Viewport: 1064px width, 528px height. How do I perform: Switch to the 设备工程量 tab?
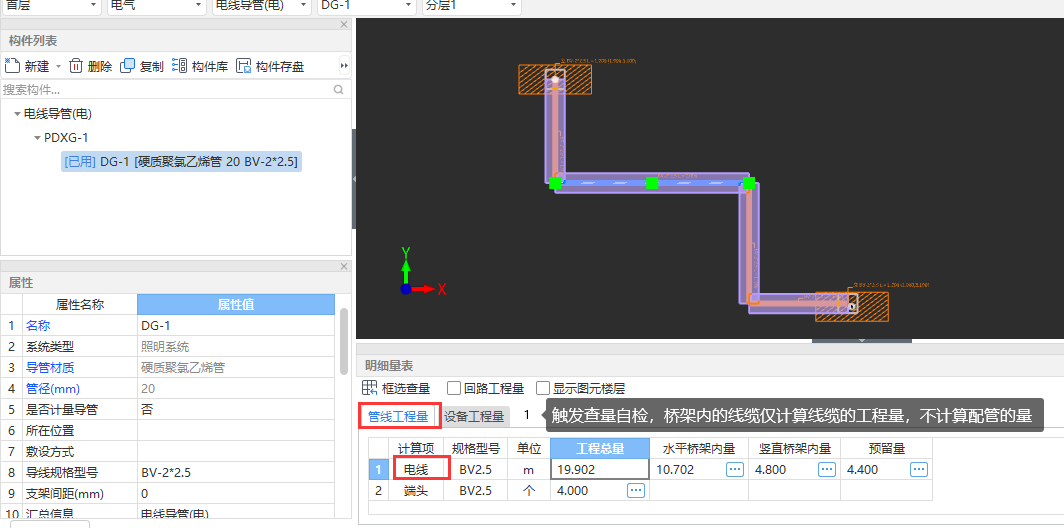point(474,416)
